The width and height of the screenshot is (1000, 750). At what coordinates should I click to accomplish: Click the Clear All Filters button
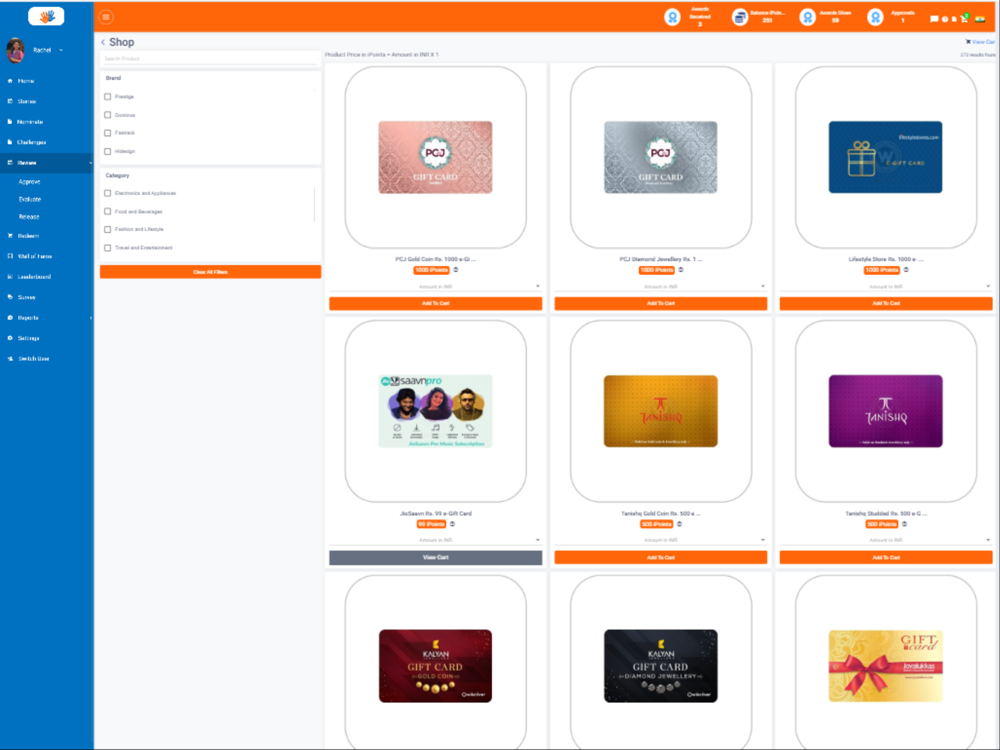210,272
